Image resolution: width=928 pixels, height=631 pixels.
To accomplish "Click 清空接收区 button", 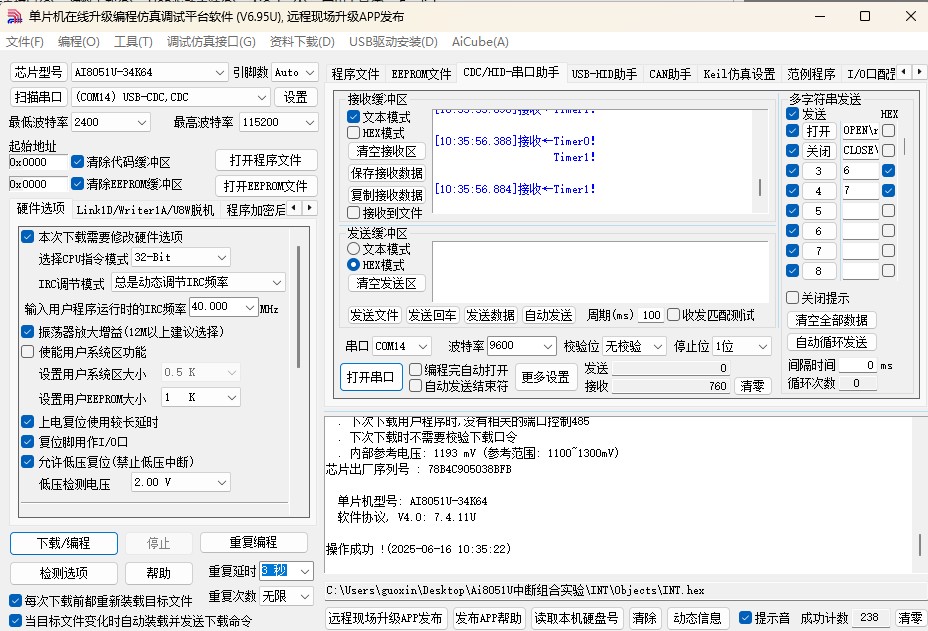I will point(386,151).
